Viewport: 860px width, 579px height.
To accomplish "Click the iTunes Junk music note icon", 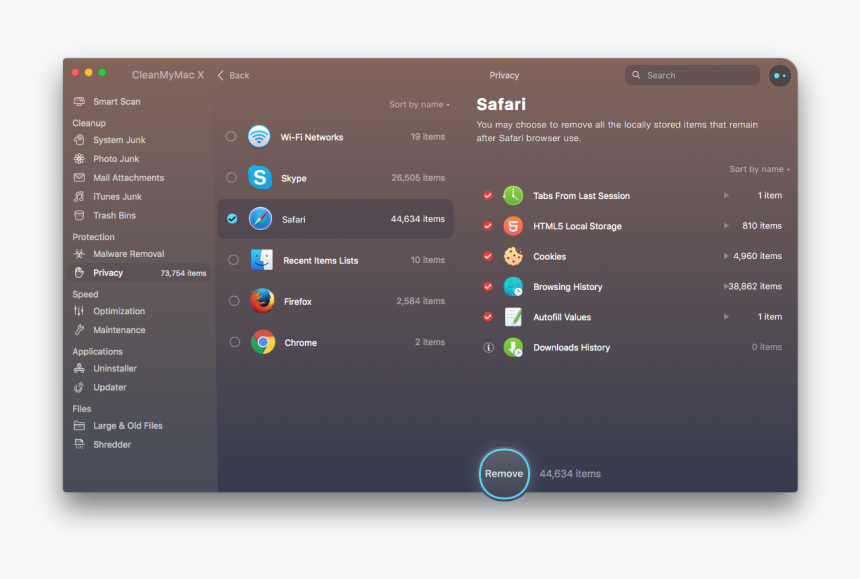I will (x=80, y=196).
